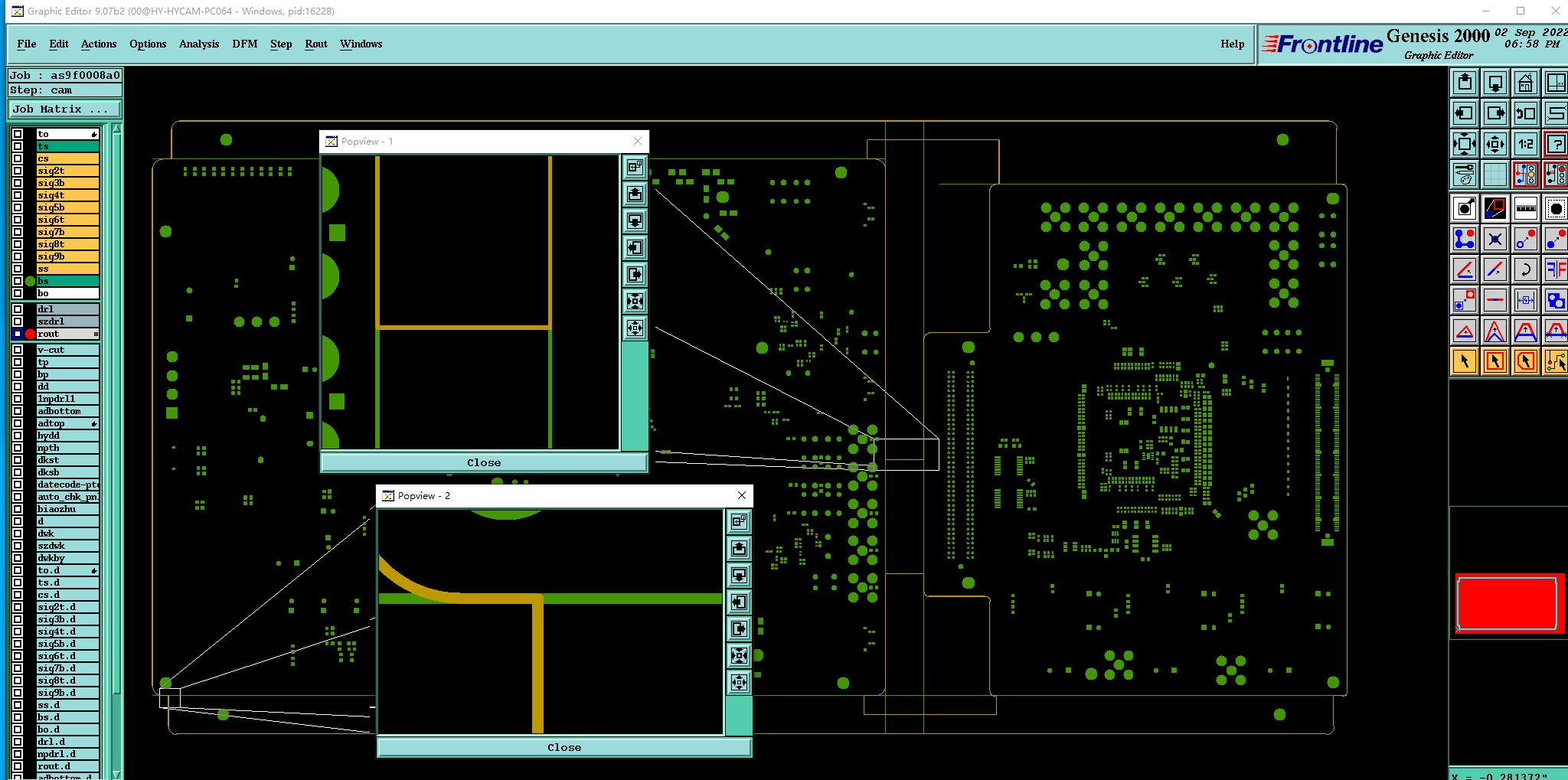Toggle the checkbox for layer v-cut
Viewport: 1568px width, 780px height.
pos(18,350)
